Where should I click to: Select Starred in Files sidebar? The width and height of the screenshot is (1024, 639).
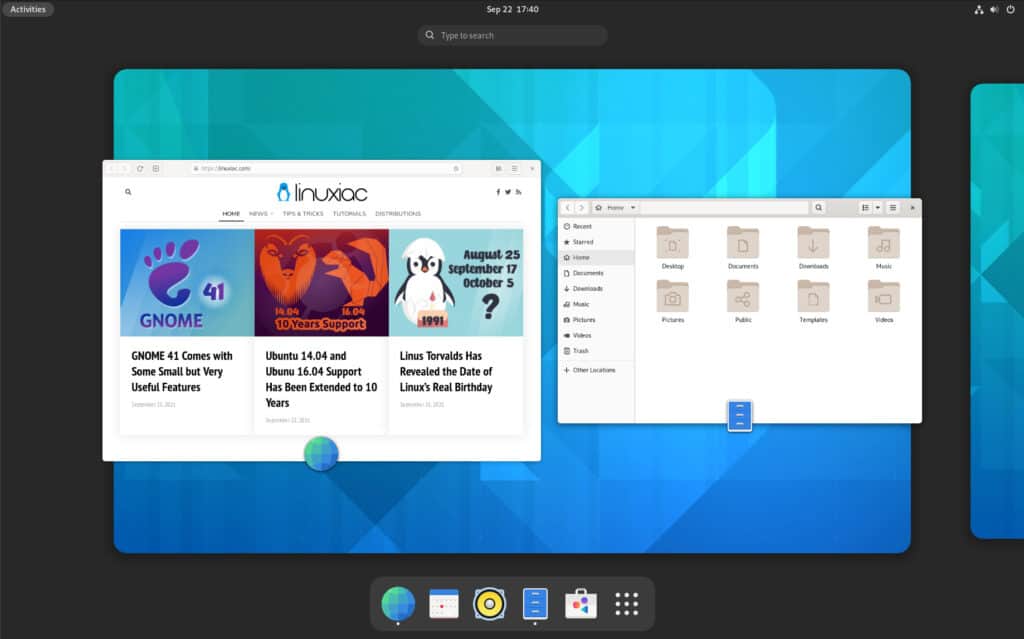point(596,242)
